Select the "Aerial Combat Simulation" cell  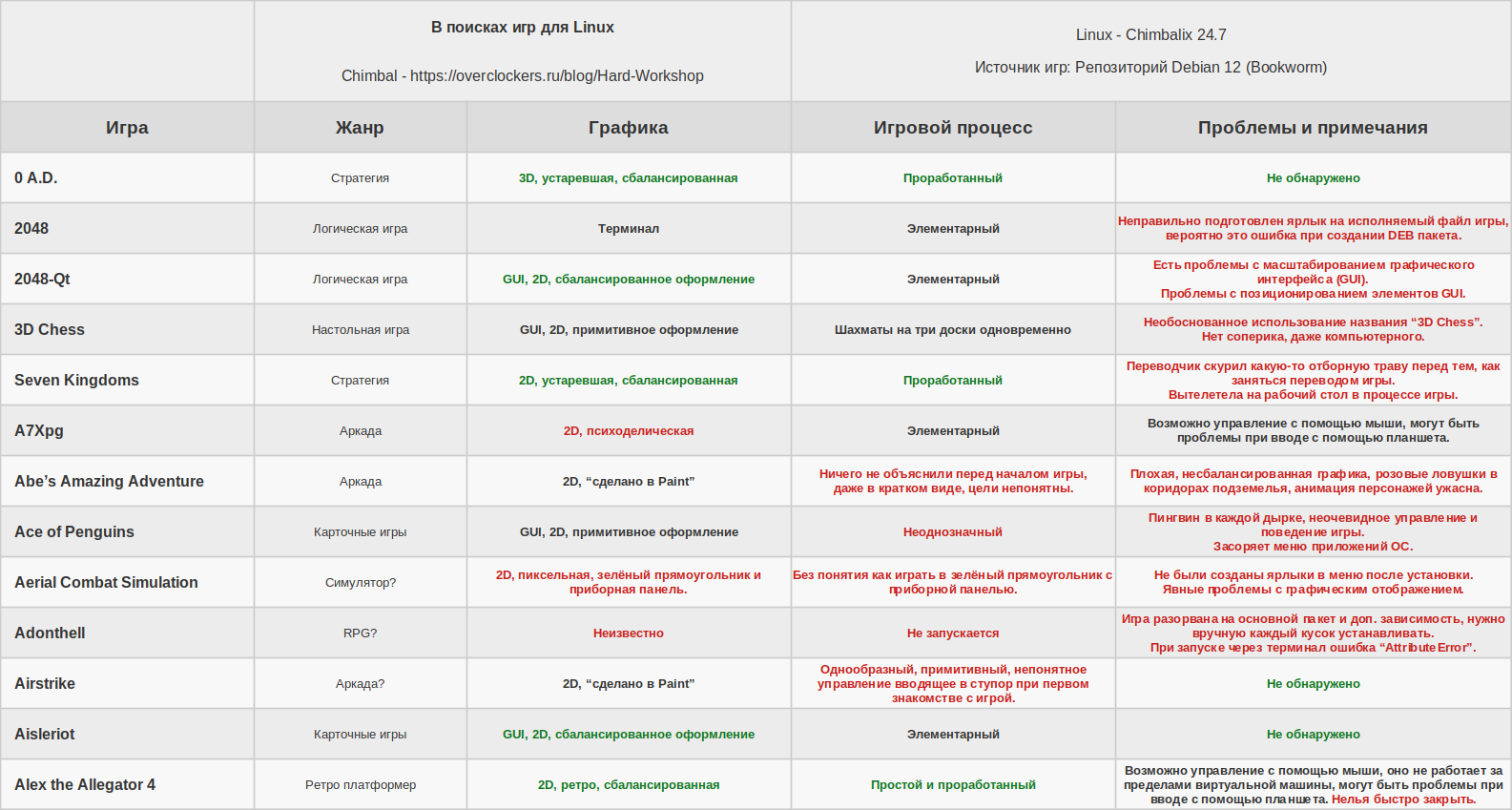click(x=106, y=583)
